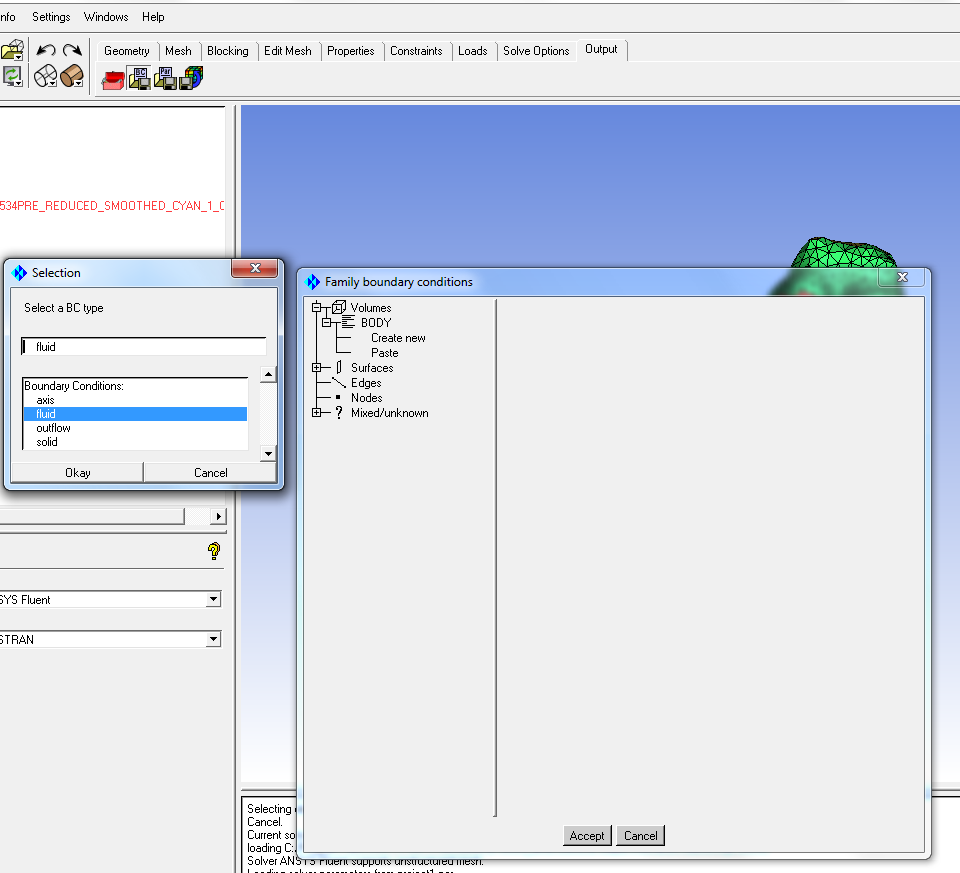
Task: Open dropdown arrow on wireframe display icon
Action: pos(52,83)
